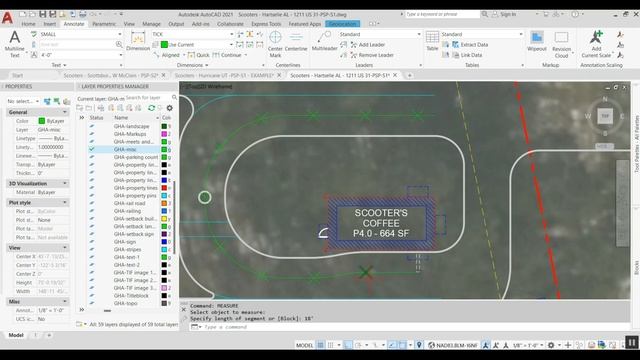Click the geolocation marker status icon
This screenshot has height=360, width=640.
(x=419, y=345)
